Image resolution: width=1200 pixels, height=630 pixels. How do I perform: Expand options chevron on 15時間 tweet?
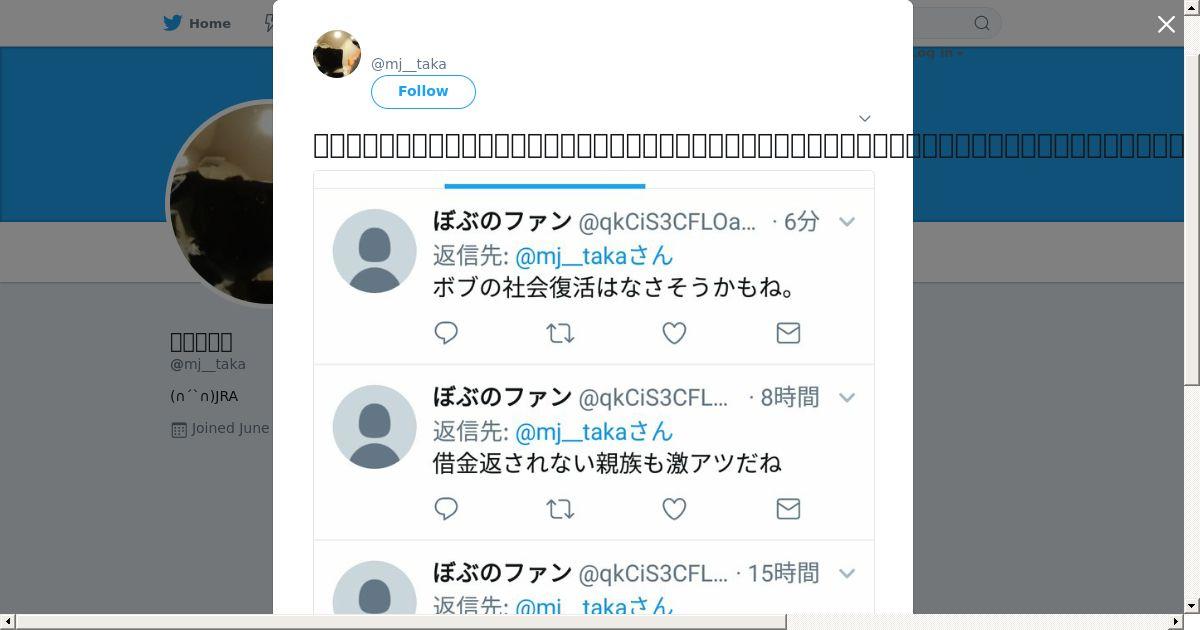(847, 574)
